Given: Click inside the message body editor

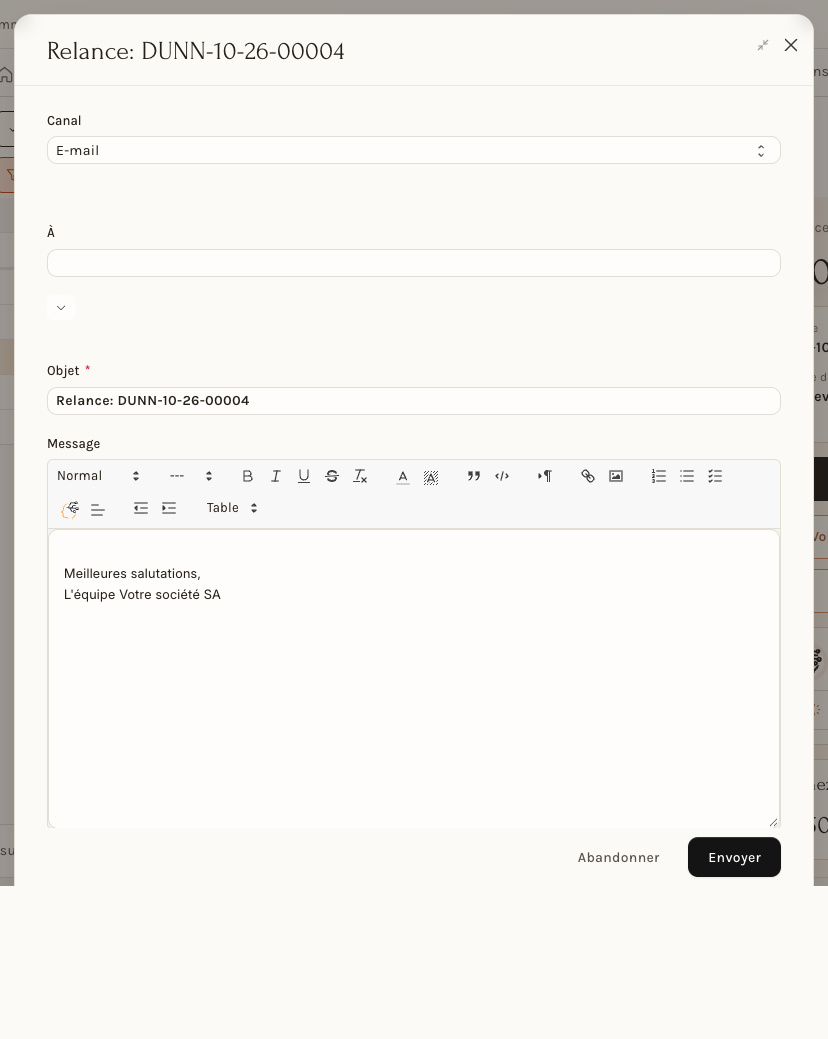Looking at the screenshot, I should [414, 678].
